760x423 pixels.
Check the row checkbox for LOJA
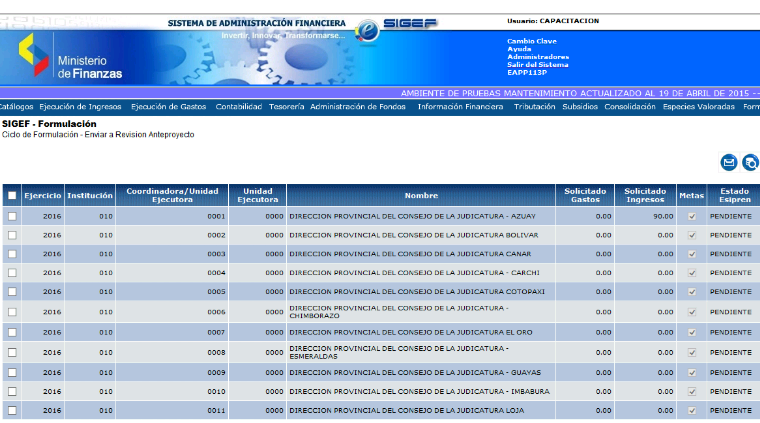tap(12, 410)
